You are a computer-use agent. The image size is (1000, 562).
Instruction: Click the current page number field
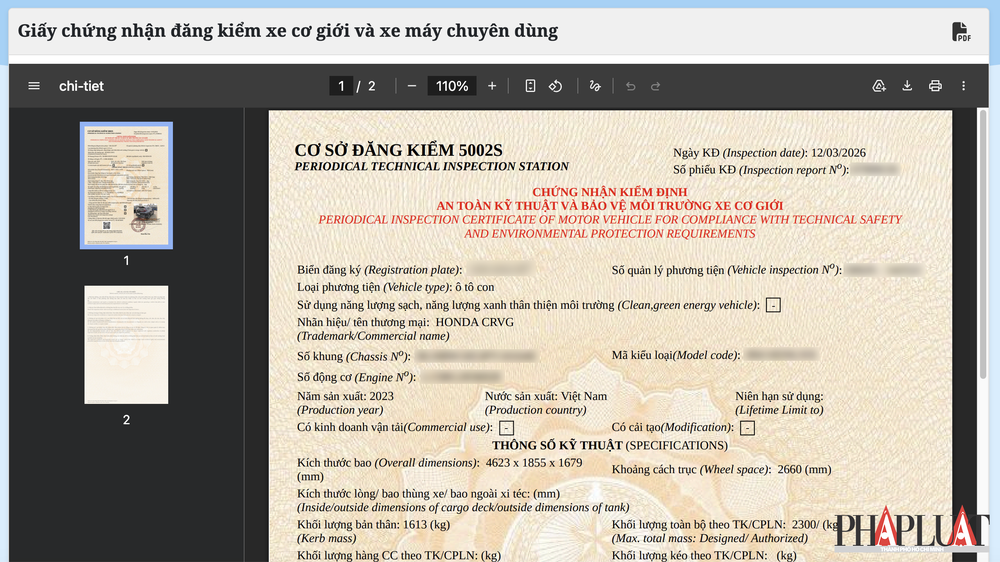[x=341, y=86]
